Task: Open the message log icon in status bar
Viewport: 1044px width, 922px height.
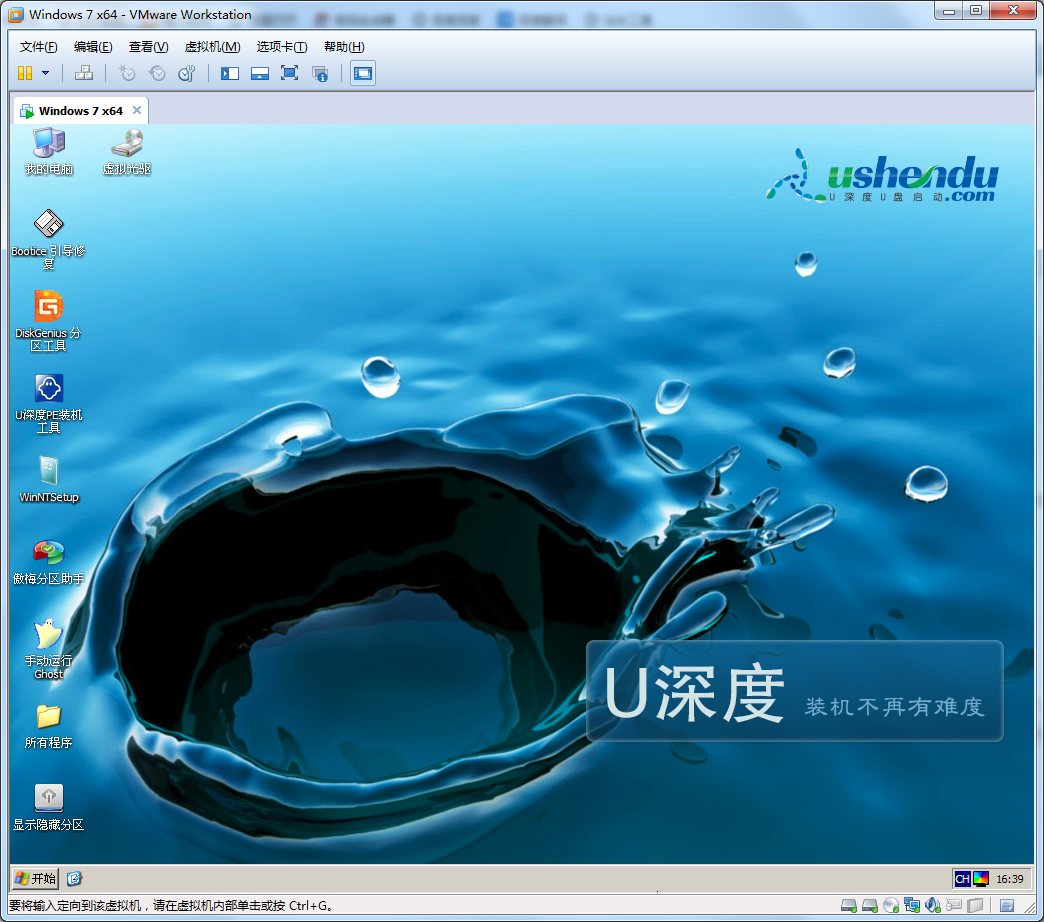Action: pyautogui.click(x=1007, y=906)
